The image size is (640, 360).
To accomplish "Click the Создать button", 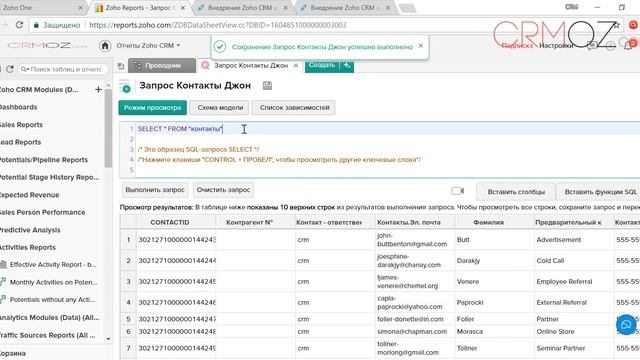I will [x=322, y=65].
